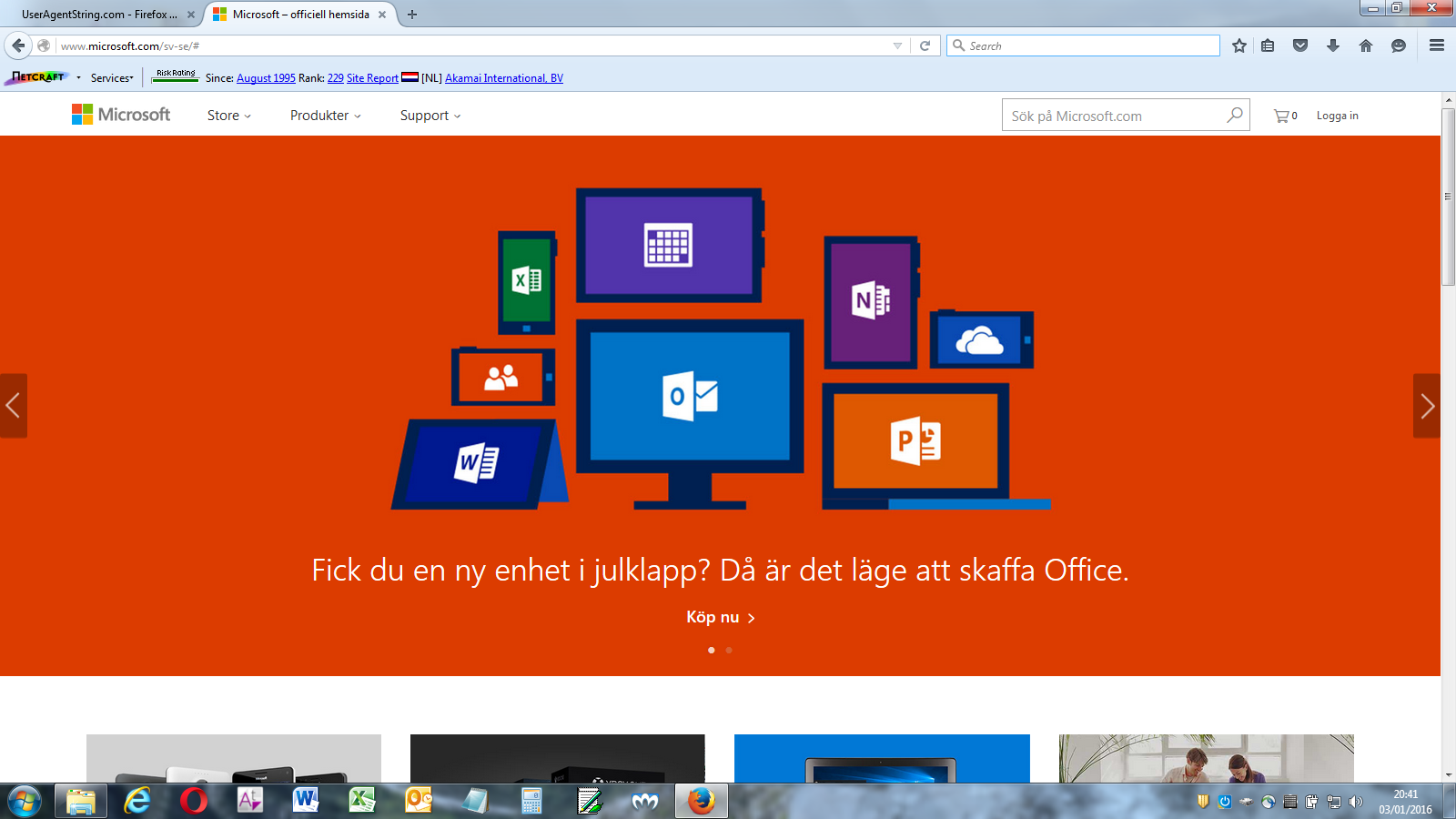Switch to the UserAgentString.com tab
This screenshot has height=819, width=1456.
[99, 15]
